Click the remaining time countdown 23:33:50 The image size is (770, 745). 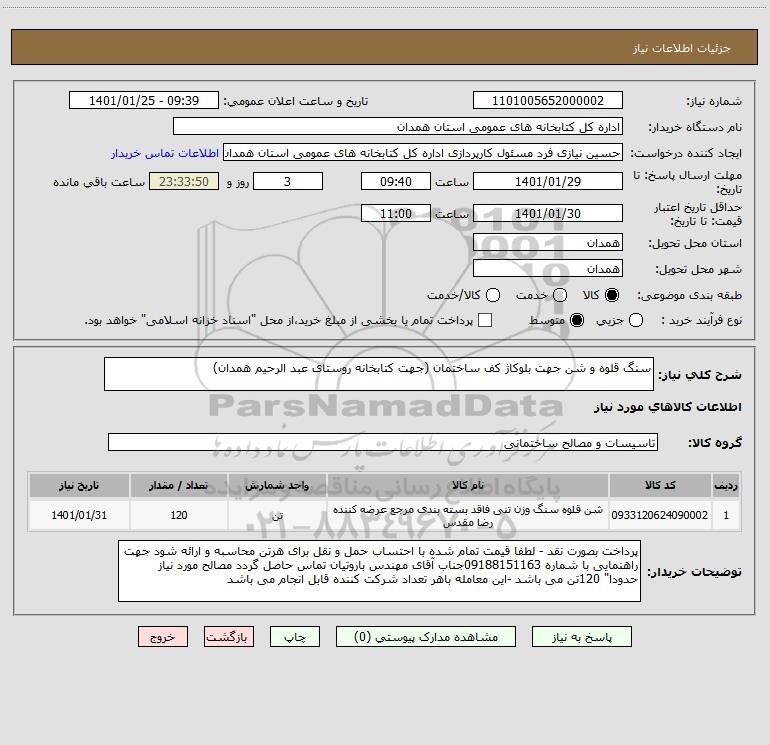coord(184,181)
